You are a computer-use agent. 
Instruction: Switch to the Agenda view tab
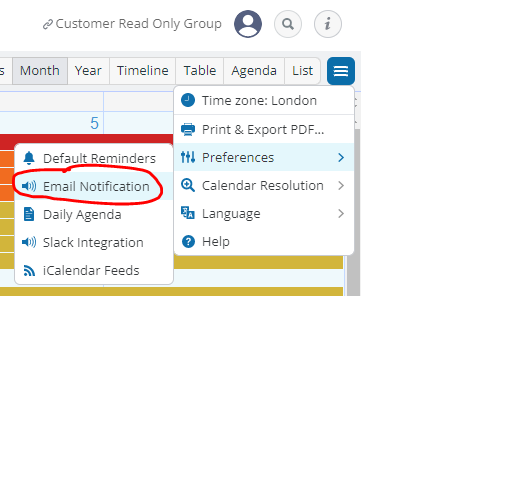pyautogui.click(x=254, y=71)
